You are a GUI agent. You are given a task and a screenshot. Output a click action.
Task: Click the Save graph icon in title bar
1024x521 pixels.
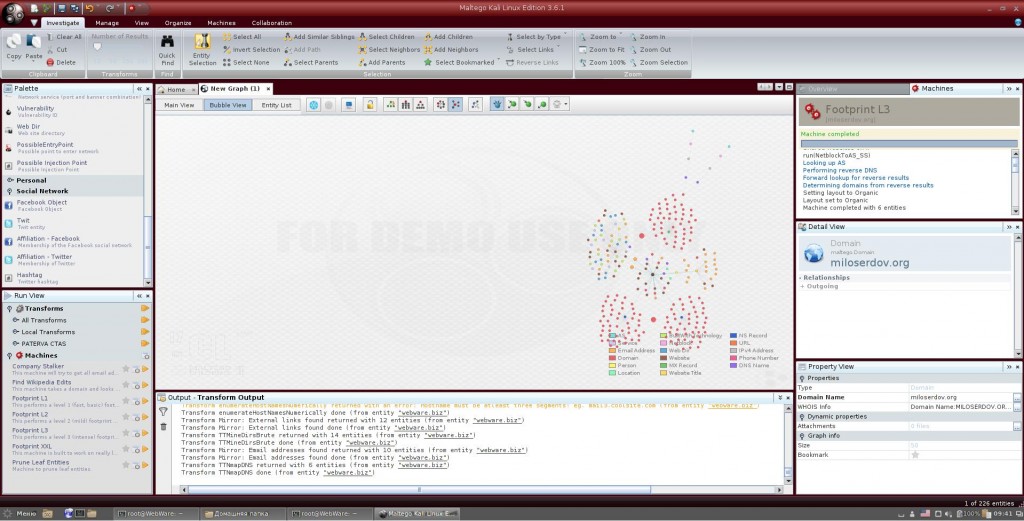pyautogui.click(x=61, y=8)
